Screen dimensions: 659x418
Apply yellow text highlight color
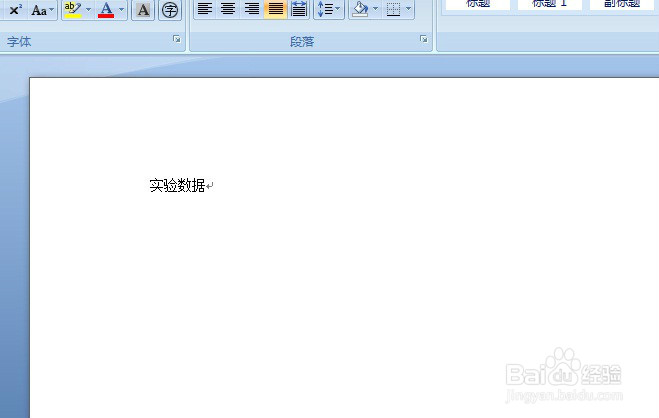72,10
